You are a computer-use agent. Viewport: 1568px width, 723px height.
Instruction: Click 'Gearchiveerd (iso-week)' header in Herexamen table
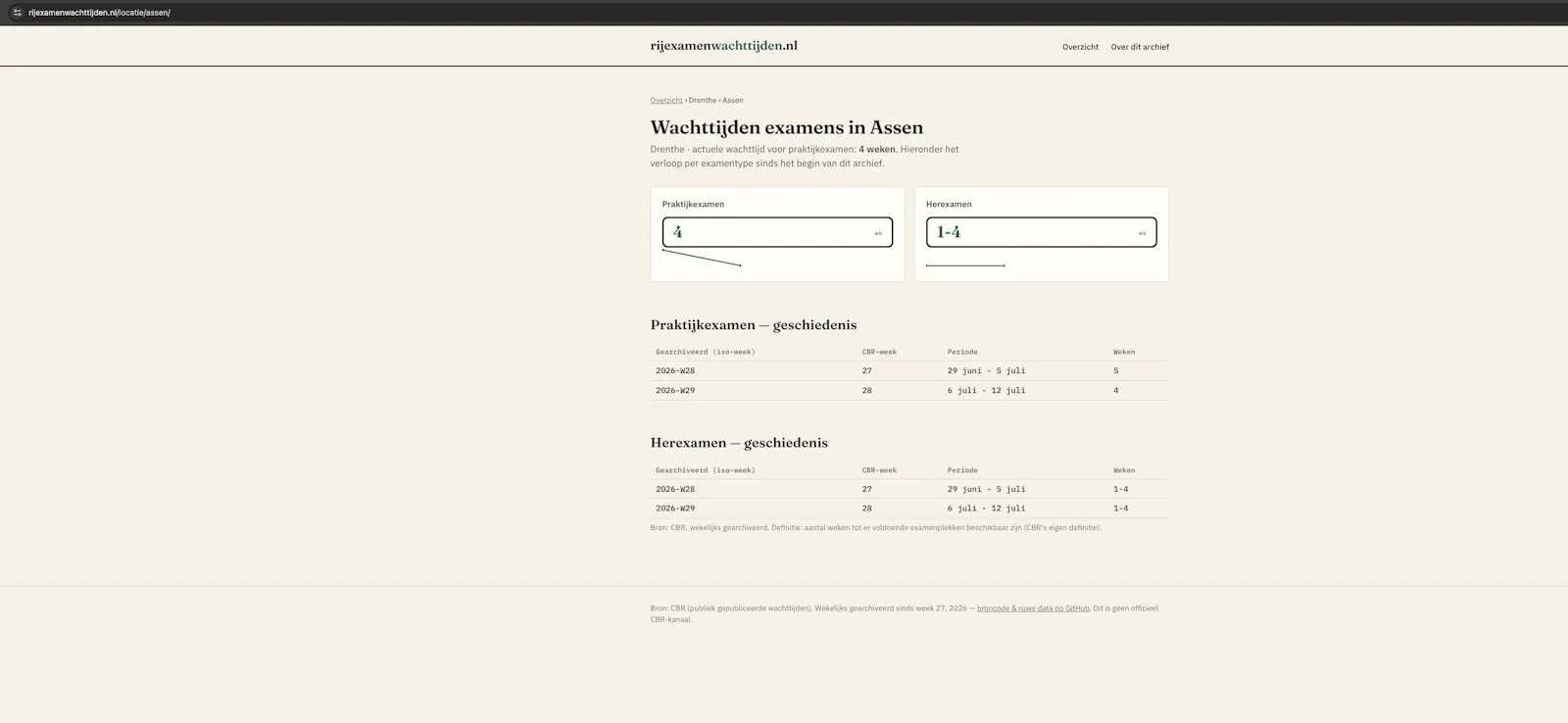point(706,470)
